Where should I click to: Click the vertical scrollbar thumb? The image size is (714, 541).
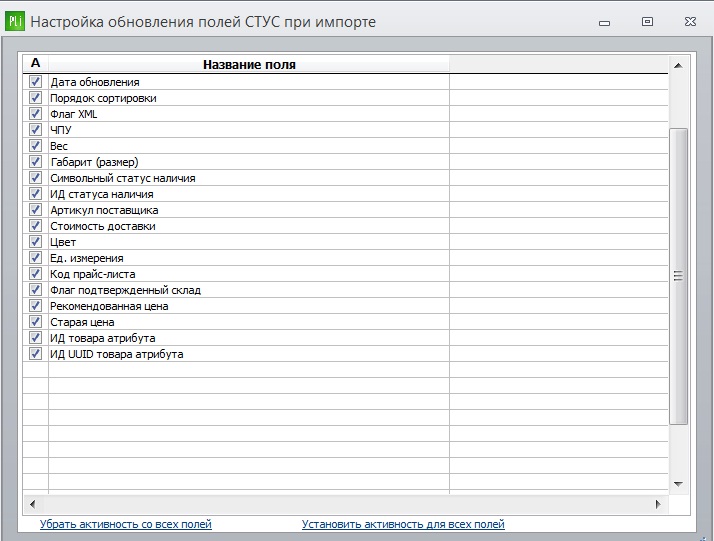coord(678,276)
